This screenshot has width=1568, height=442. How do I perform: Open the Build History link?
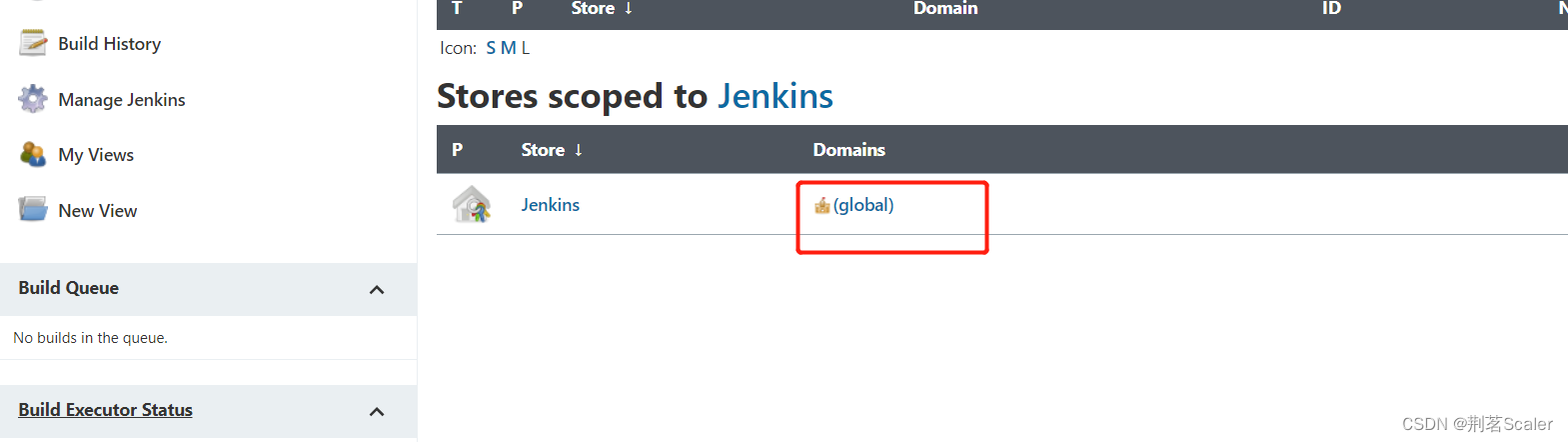click(109, 44)
